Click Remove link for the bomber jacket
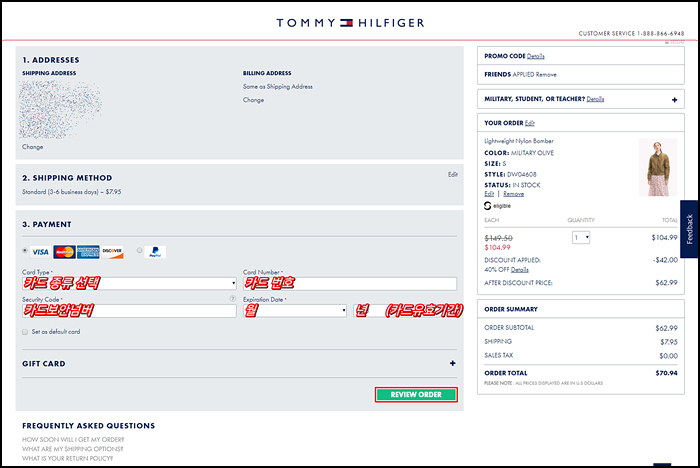Screen dimensions: 700x468 (513, 194)
